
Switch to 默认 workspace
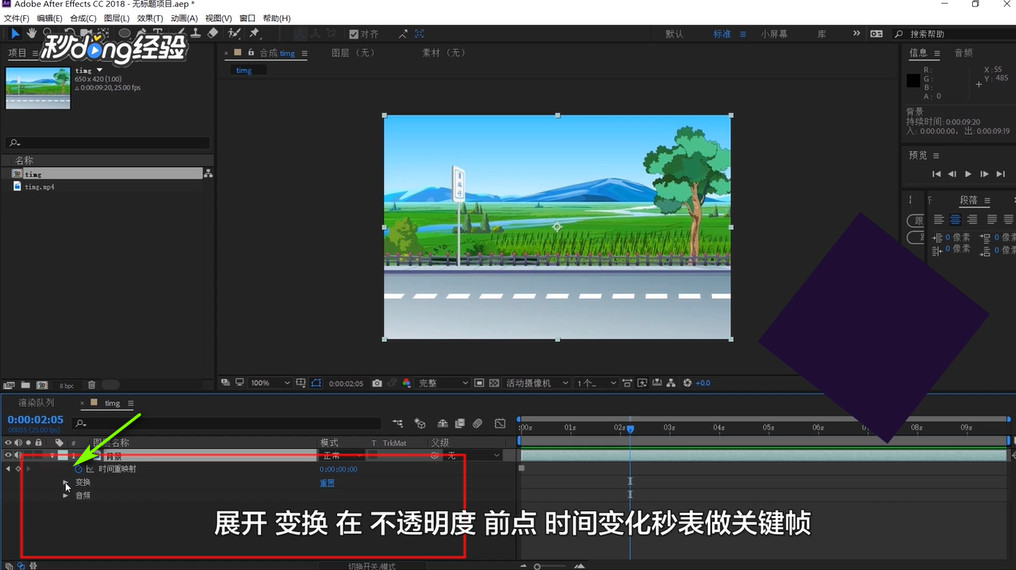coord(674,34)
